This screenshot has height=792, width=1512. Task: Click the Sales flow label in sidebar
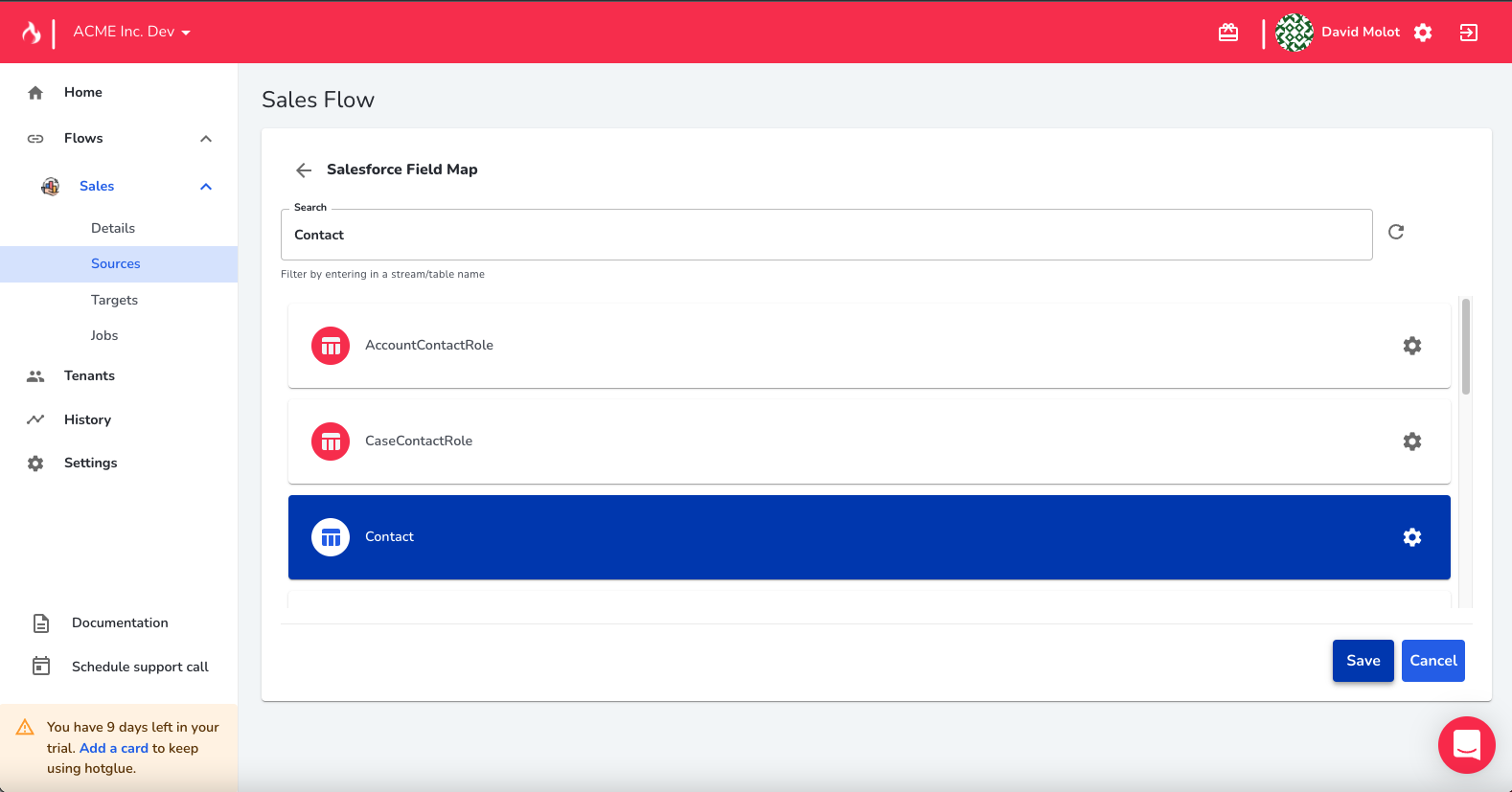pyautogui.click(x=97, y=186)
